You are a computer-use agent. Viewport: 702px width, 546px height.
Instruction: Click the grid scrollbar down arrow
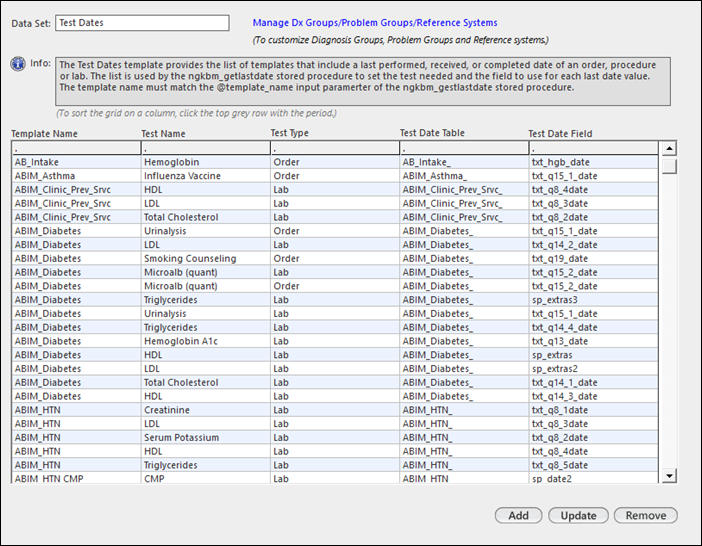pyautogui.click(x=669, y=475)
